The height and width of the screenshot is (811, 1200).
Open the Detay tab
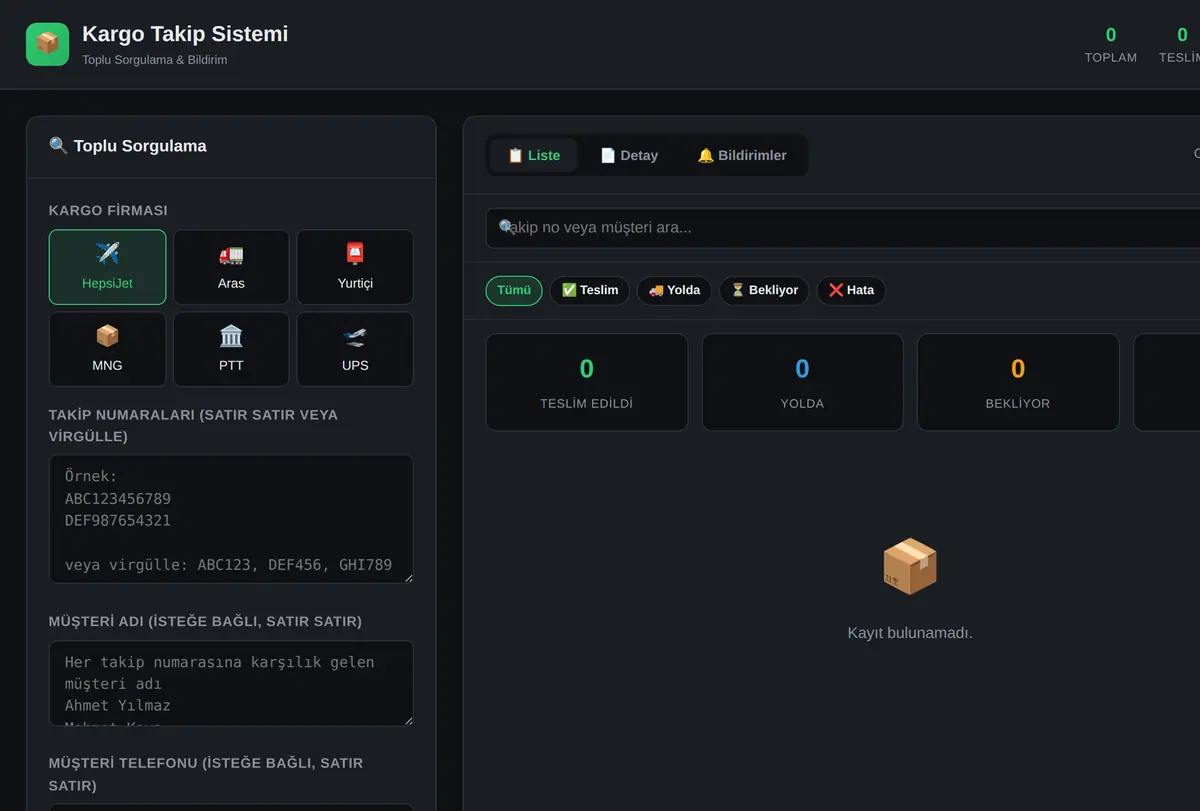(x=629, y=155)
